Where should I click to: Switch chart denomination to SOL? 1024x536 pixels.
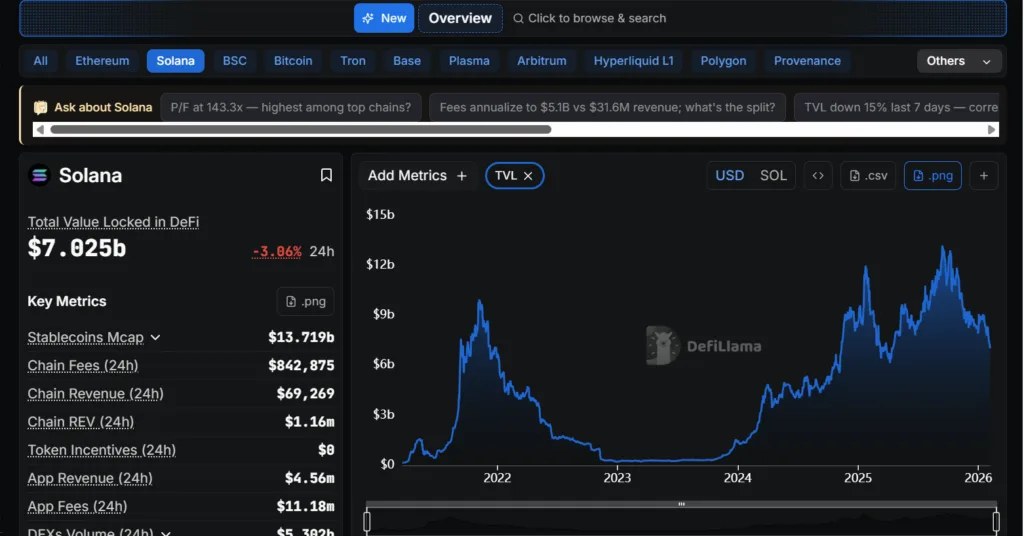pos(773,176)
